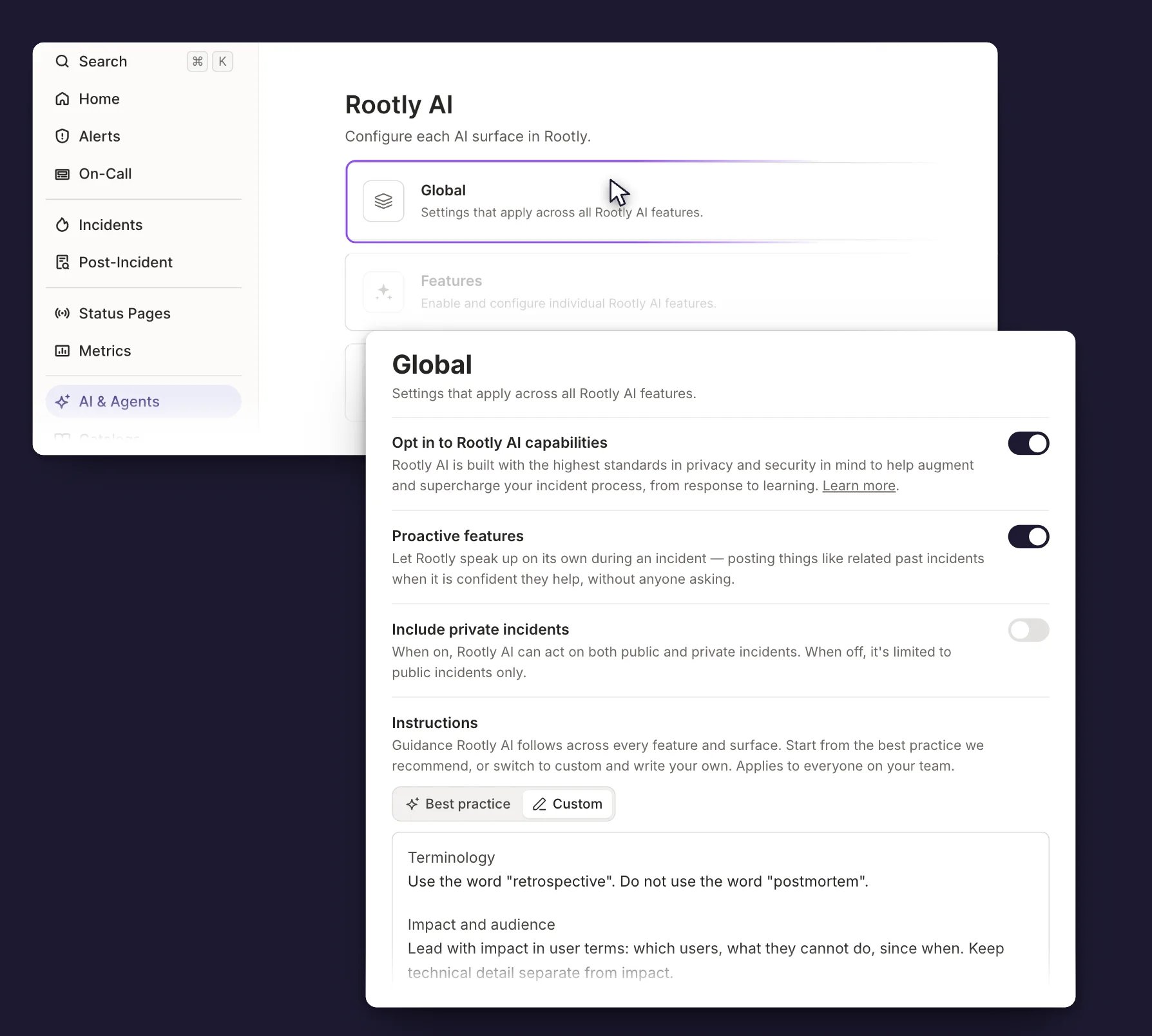Viewport: 1152px width, 1036px height.
Task: Click 'Lead with impact in user terms' line
Action: tap(706, 948)
